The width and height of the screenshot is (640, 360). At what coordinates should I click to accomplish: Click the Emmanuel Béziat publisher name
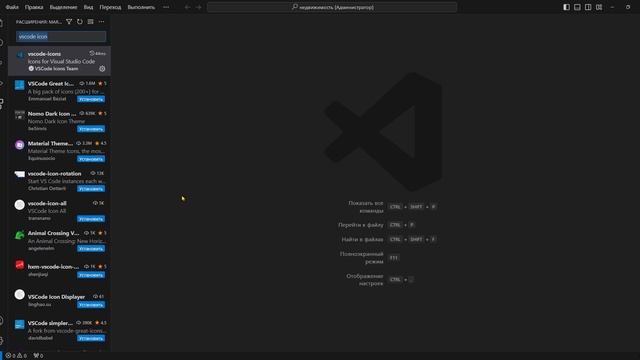(x=47, y=99)
